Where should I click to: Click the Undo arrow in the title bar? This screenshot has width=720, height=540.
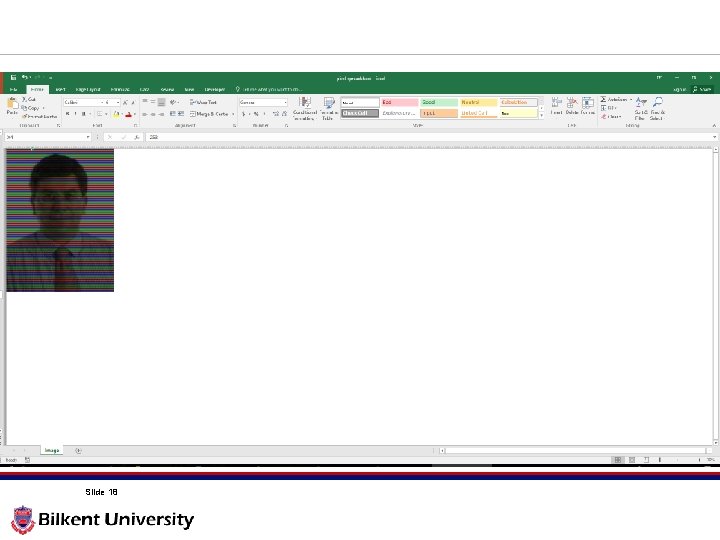pyautogui.click(x=25, y=78)
